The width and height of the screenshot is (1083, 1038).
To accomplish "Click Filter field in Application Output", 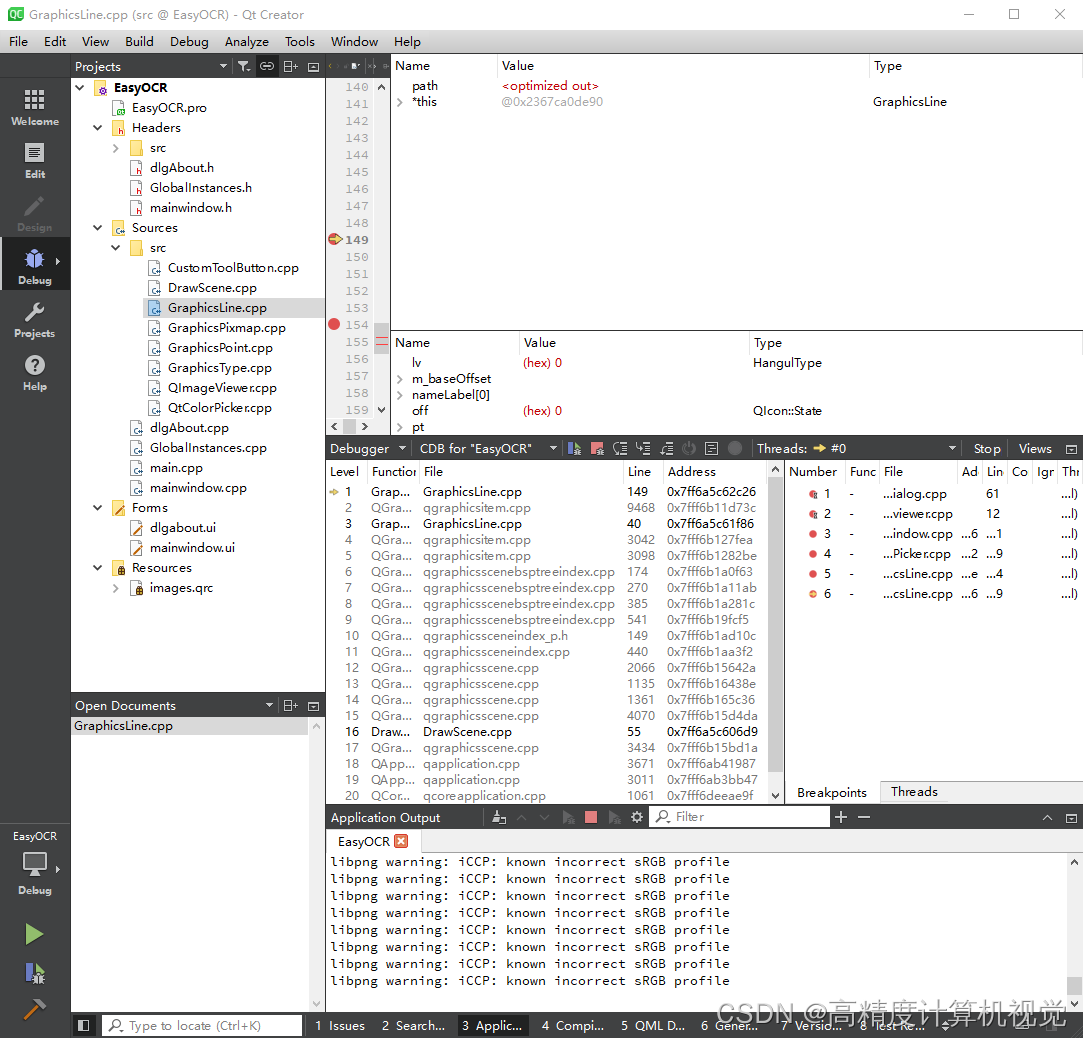I will [x=741, y=817].
